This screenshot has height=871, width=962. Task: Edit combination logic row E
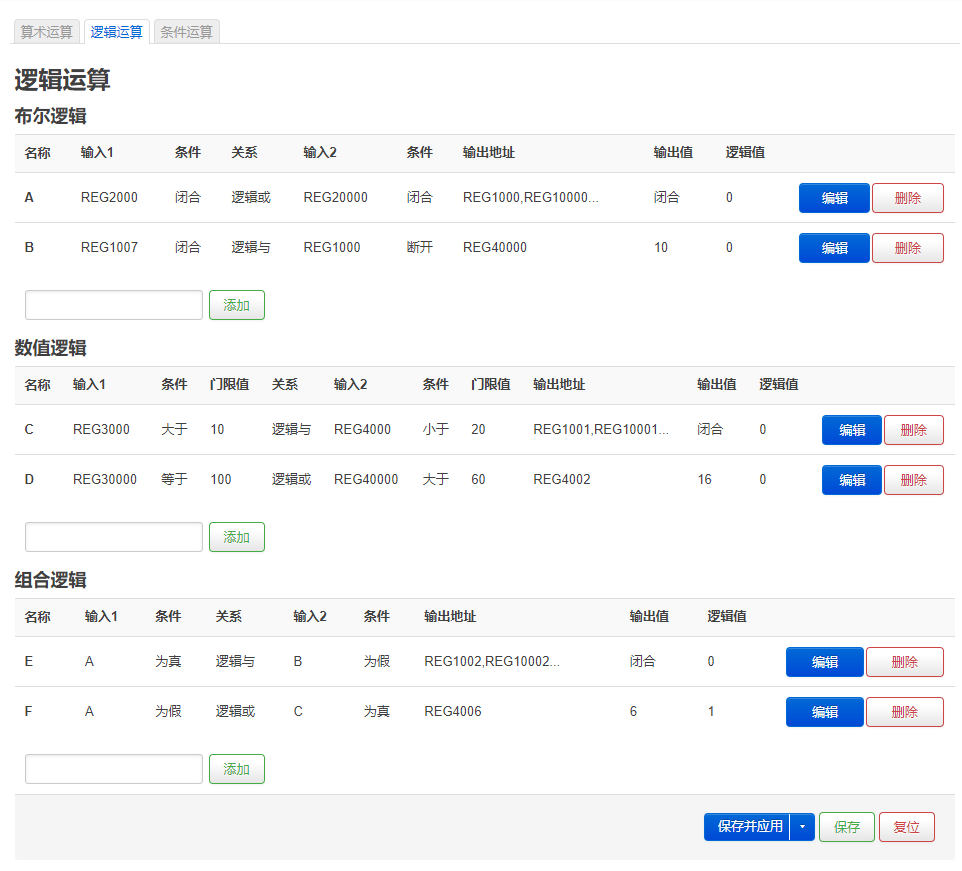[x=825, y=662]
